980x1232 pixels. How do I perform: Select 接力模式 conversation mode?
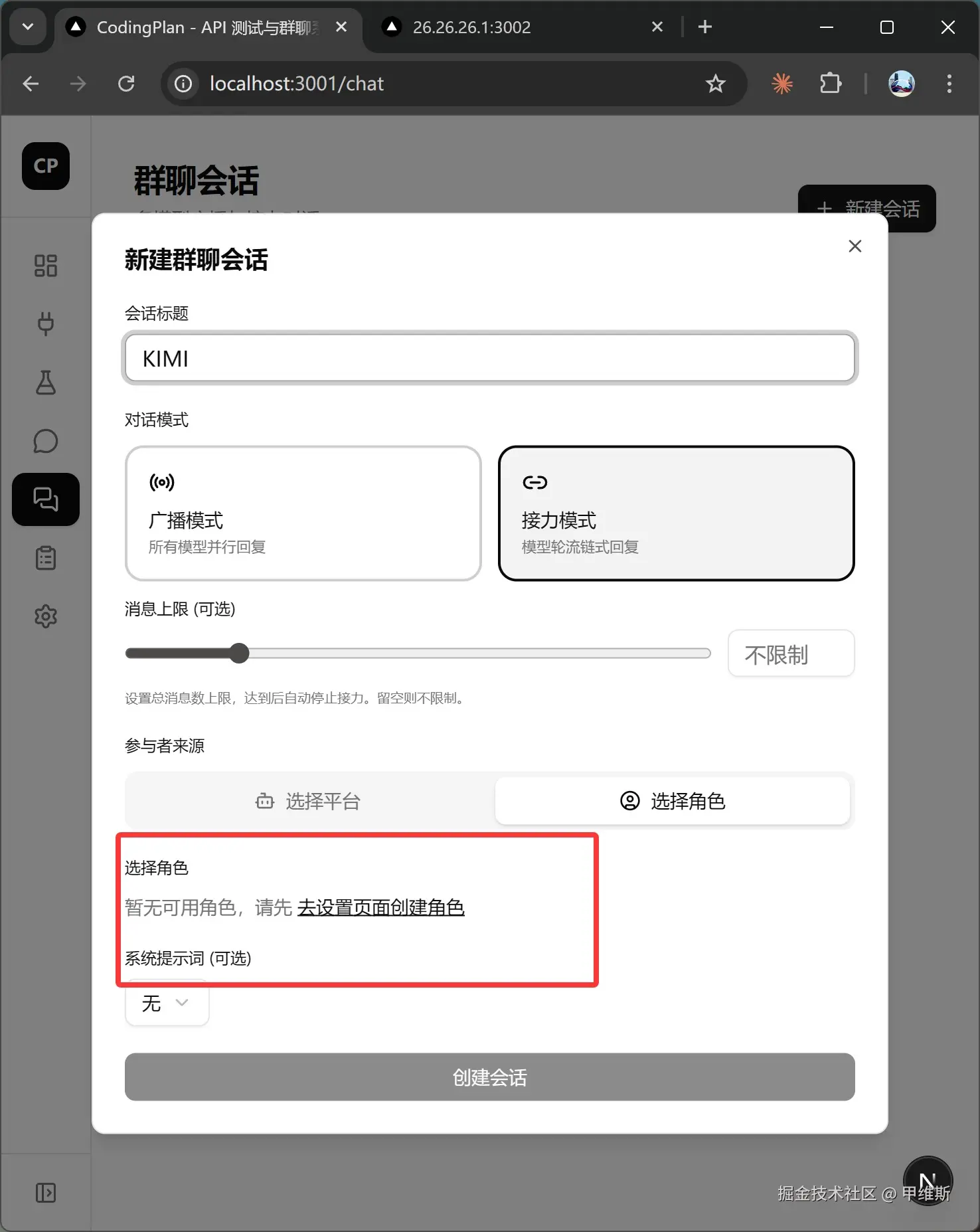pyautogui.click(x=676, y=513)
